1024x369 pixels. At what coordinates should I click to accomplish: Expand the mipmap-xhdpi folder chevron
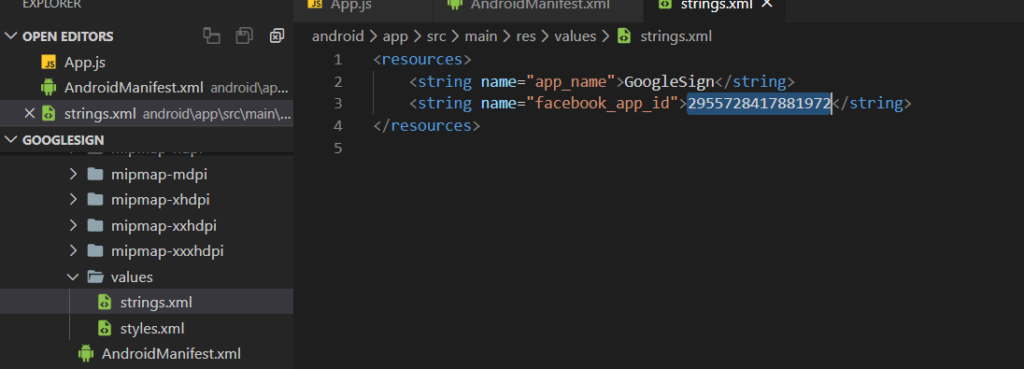[73, 200]
